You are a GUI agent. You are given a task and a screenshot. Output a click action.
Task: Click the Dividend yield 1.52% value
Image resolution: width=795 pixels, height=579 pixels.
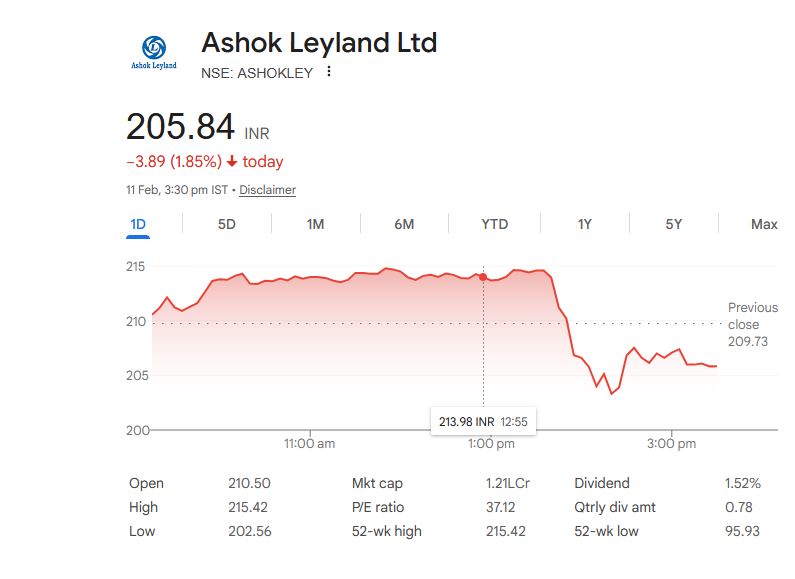pos(742,483)
